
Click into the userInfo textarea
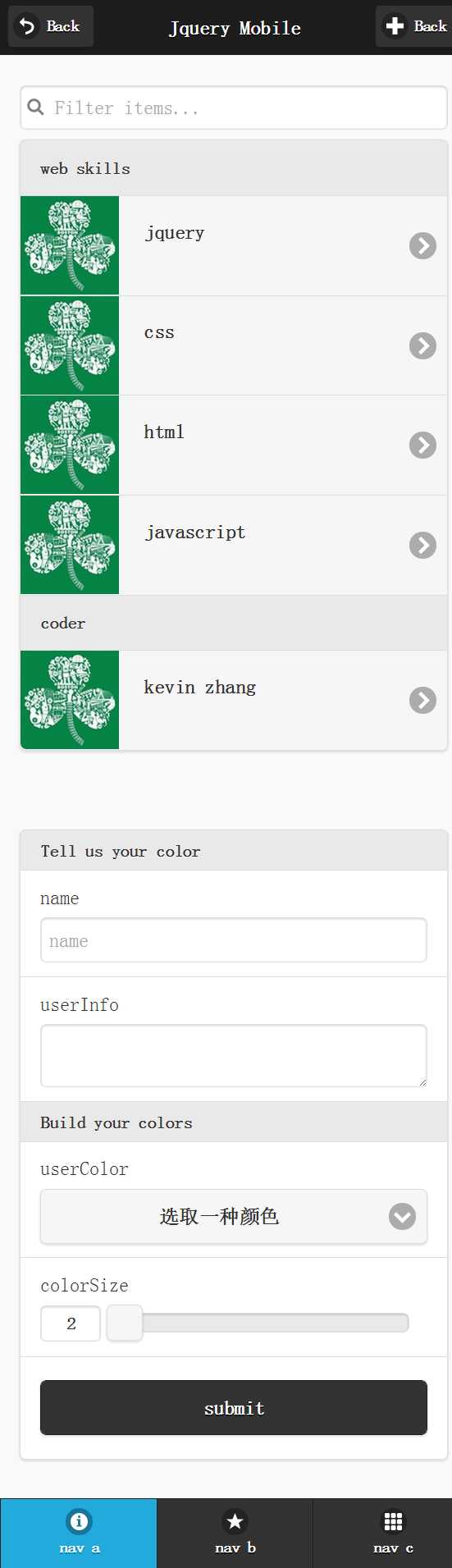click(234, 1055)
